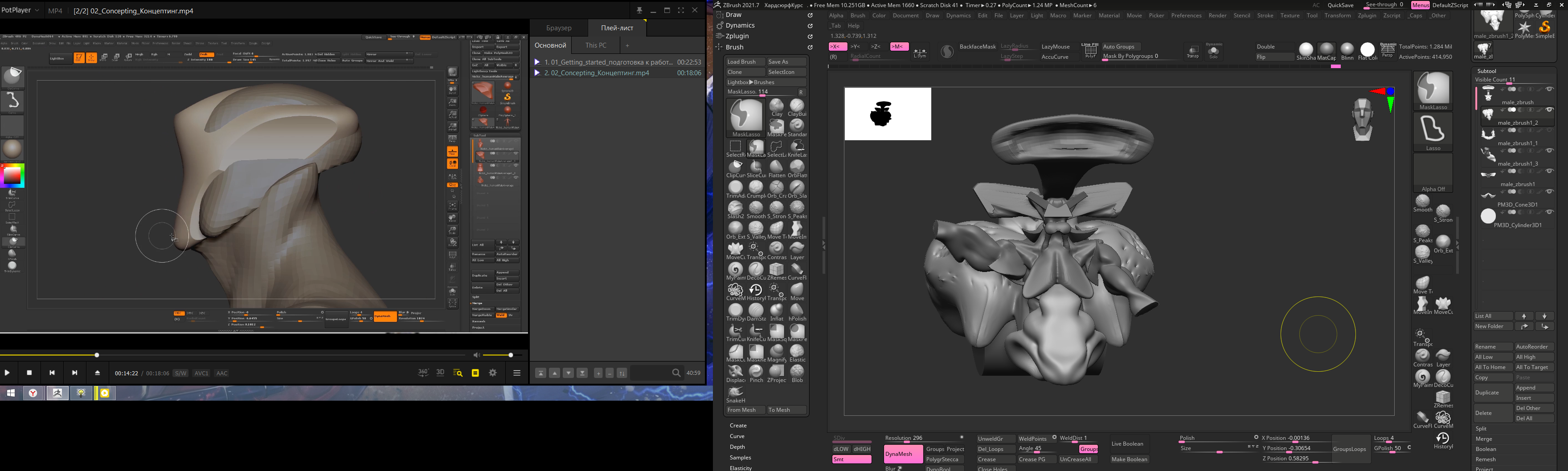Expand the Create brush sub-palette

click(x=738, y=426)
